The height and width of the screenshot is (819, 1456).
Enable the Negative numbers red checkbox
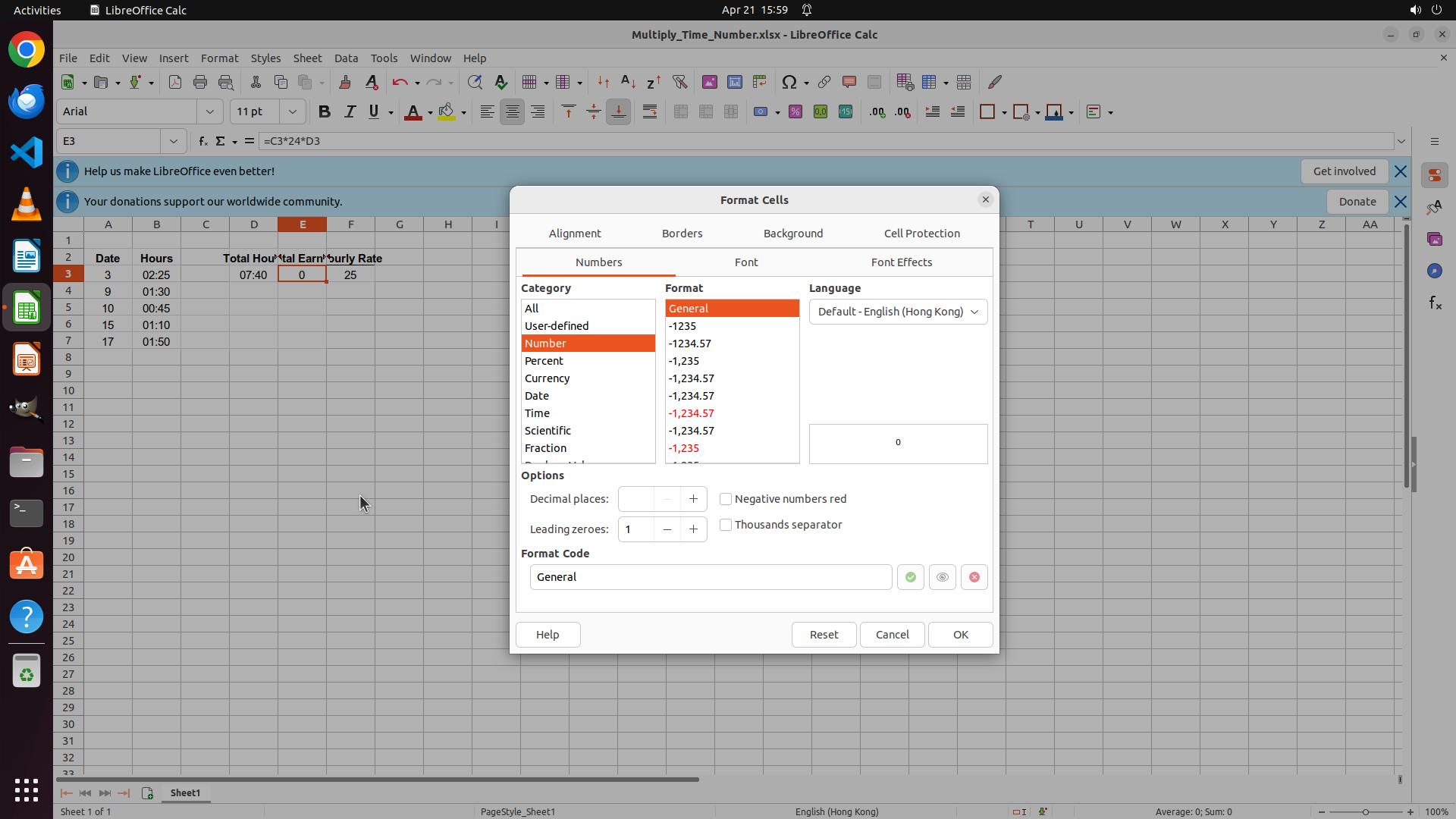(x=726, y=499)
